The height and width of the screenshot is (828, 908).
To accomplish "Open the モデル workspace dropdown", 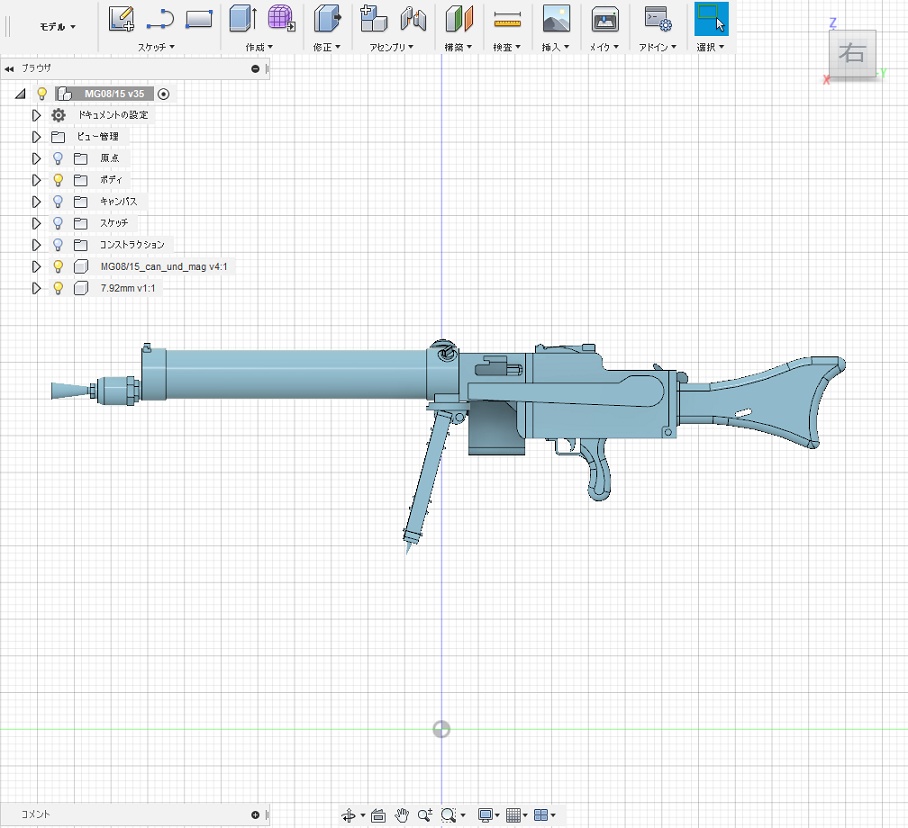I will [x=57, y=27].
